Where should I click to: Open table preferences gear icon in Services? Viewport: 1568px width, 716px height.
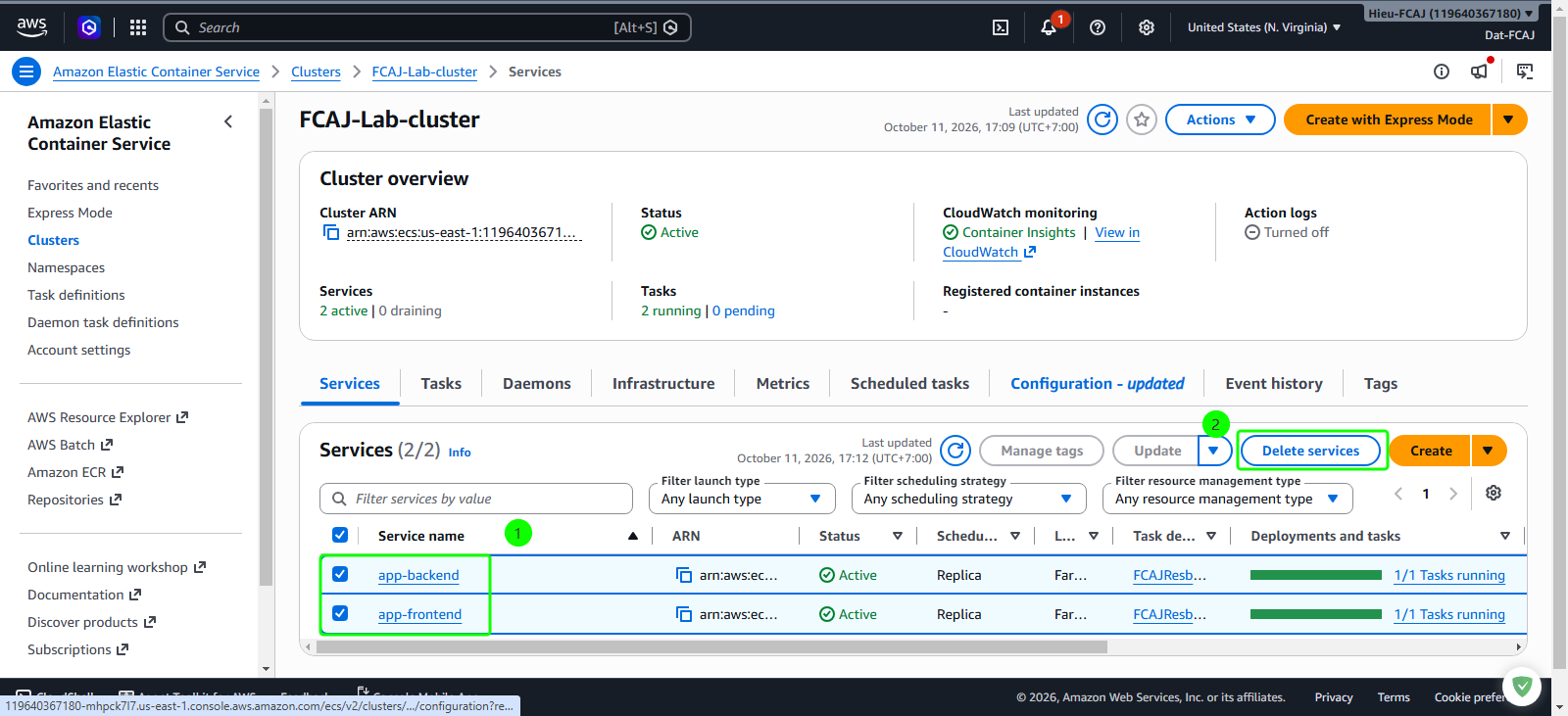click(x=1494, y=493)
